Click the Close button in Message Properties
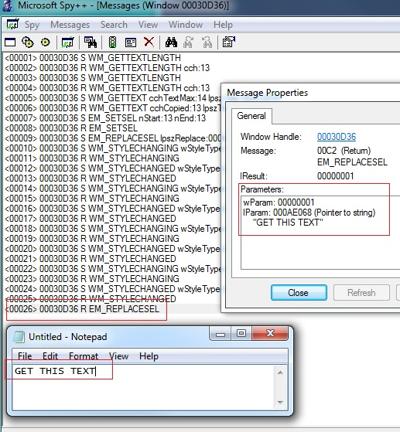 coord(299,293)
